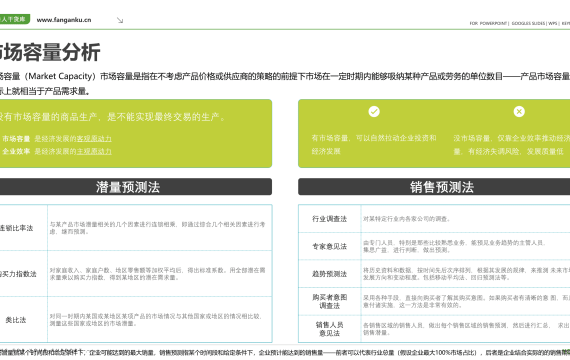
Task: Select the 连锁比率法 table cell
Action: coord(24,228)
